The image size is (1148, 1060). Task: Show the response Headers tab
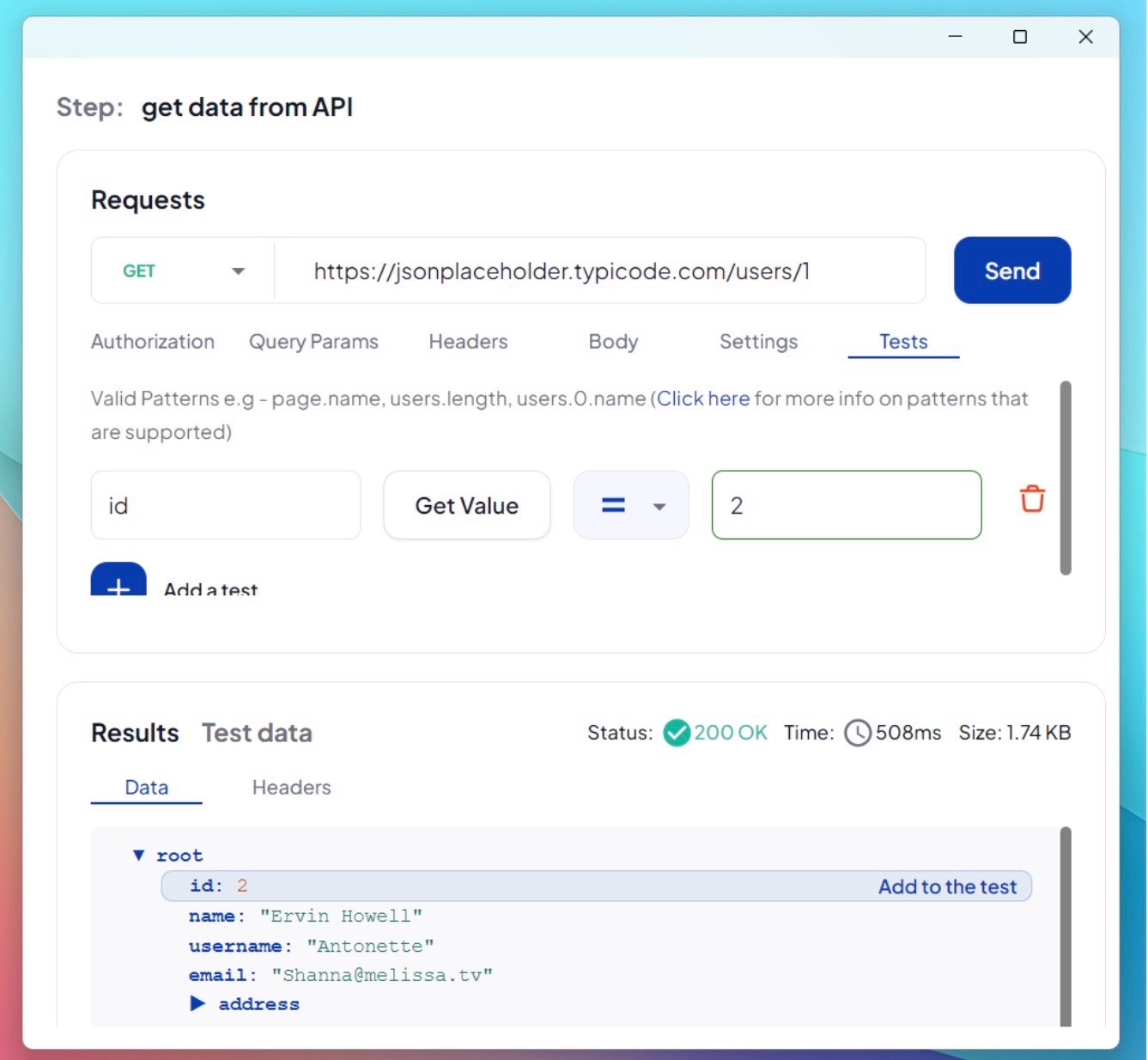pyautogui.click(x=291, y=788)
